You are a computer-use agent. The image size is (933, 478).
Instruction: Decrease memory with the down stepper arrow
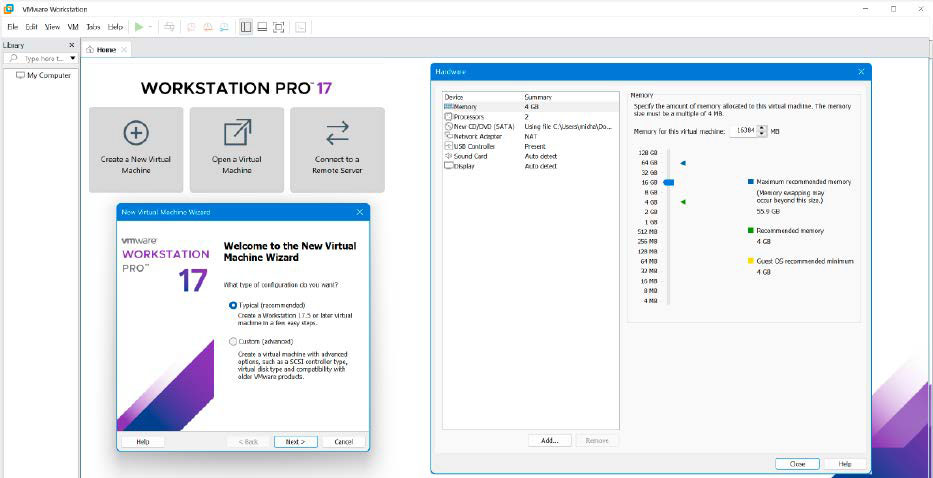pyautogui.click(x=763, y=134)
